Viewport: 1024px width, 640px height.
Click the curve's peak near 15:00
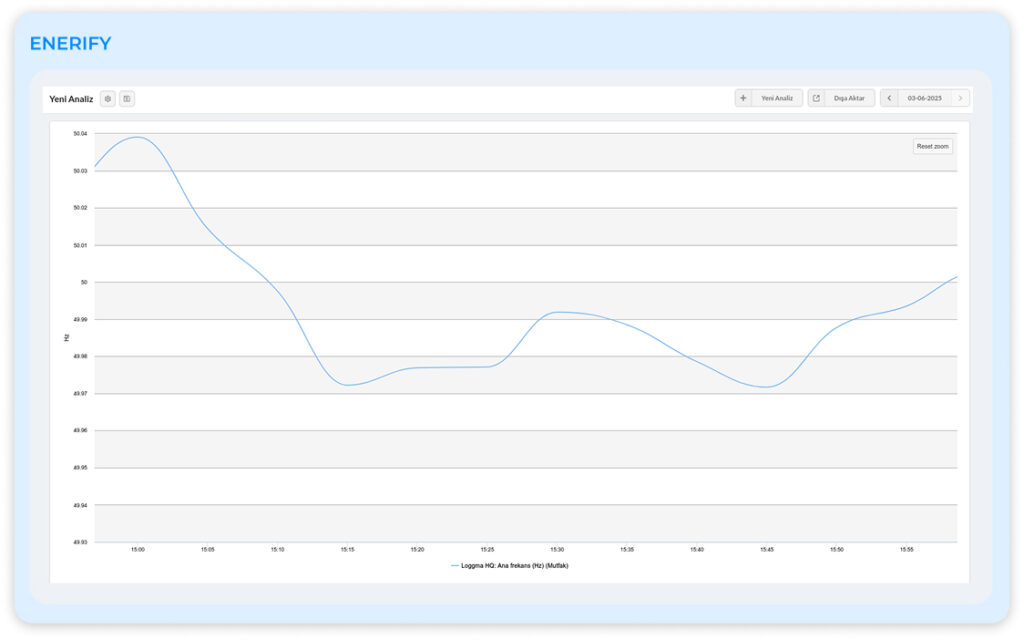click(136, 137)
